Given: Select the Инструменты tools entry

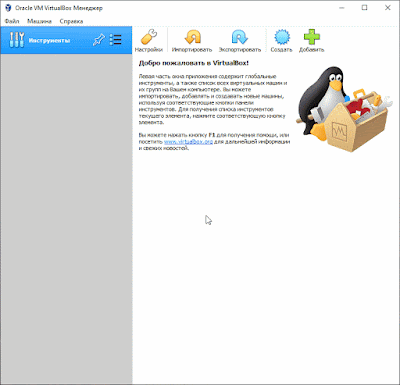Looking at the screenshot, I should 66,40.
